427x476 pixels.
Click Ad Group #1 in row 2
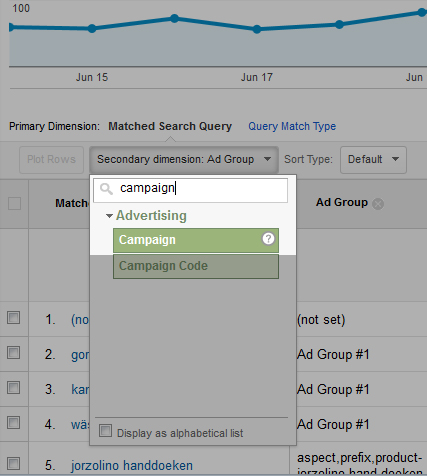(333, 354)
